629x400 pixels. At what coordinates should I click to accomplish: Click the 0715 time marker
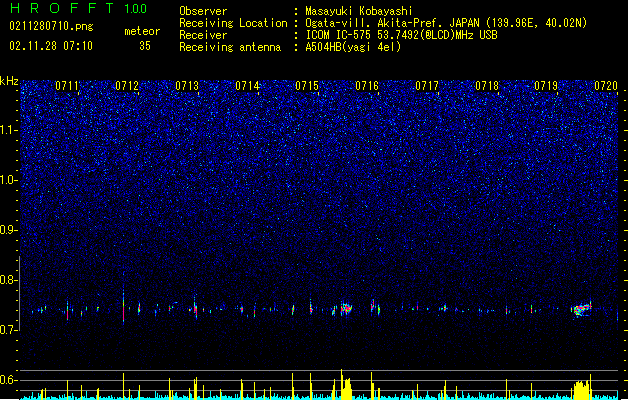point(307,85)
